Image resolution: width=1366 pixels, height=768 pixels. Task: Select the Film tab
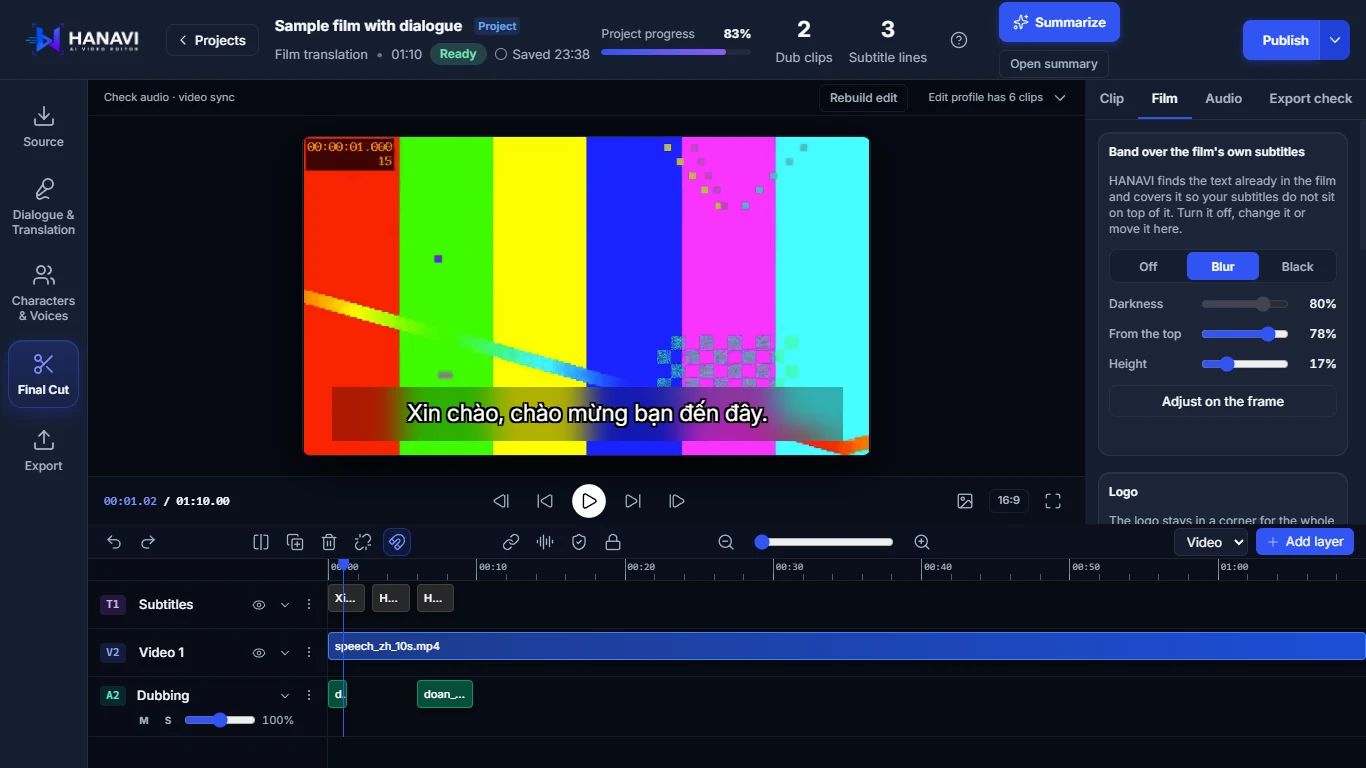(x=1164, y=98)
